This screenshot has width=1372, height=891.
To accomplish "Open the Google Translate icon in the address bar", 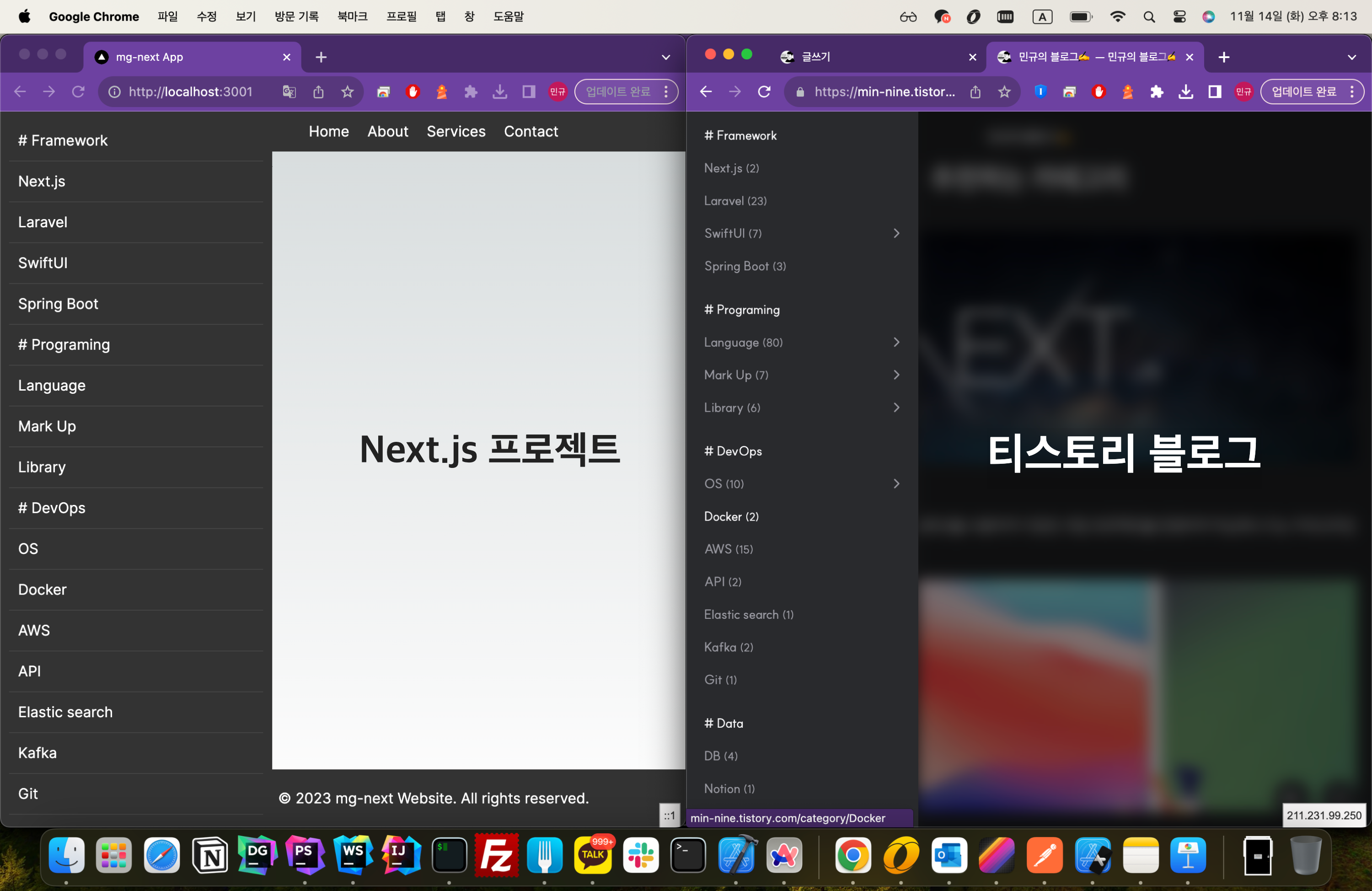I will pyautogui.click(x=289, y=91).
